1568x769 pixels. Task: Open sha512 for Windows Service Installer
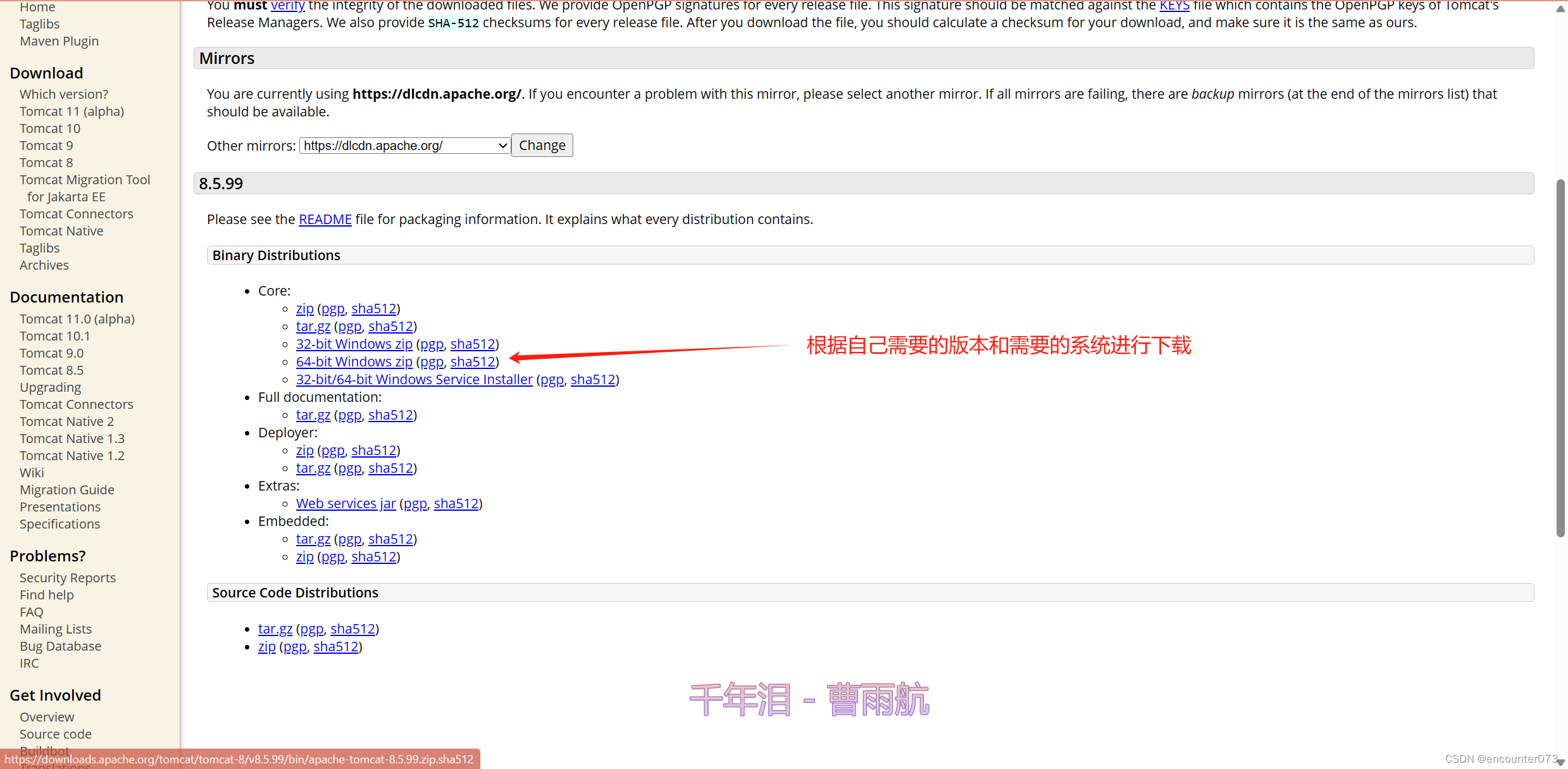tap(592, 380)
